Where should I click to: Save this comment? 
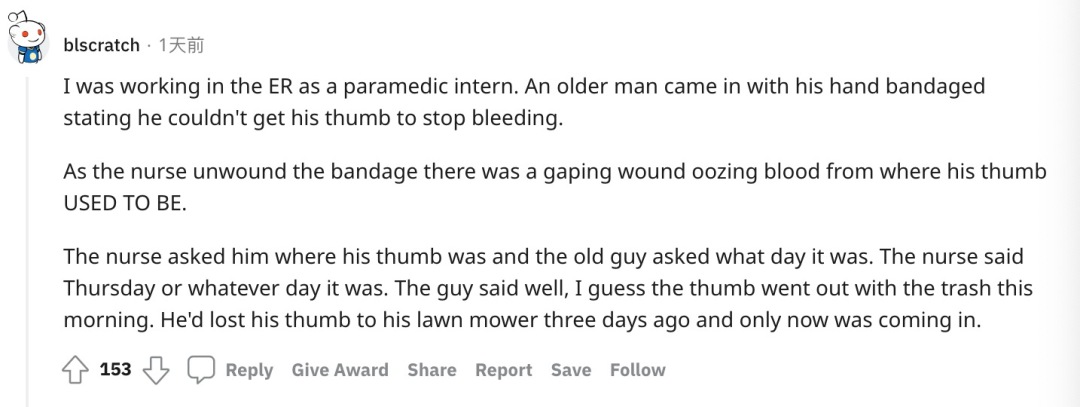click(571, 370)
